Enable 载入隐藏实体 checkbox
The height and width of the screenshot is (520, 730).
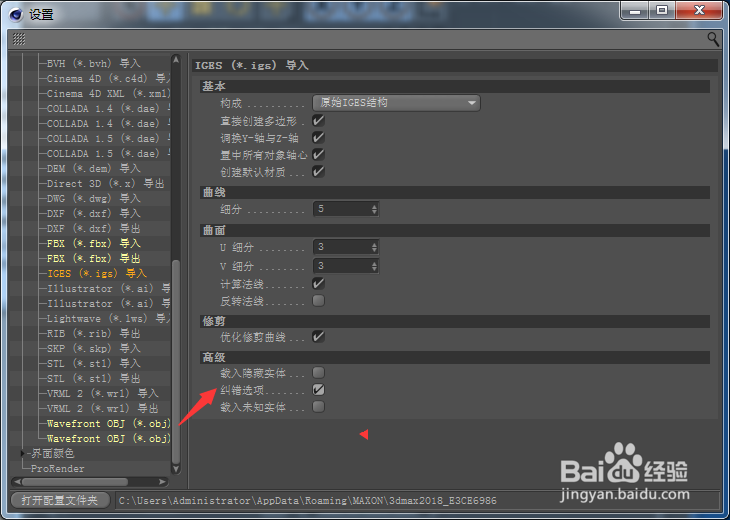point(318,373)
